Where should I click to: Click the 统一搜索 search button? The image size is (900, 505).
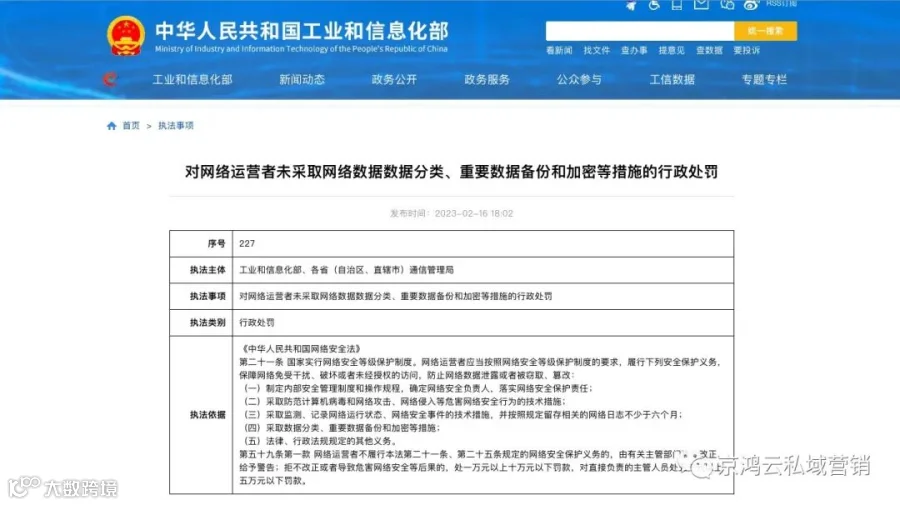[x=765, y=31]
